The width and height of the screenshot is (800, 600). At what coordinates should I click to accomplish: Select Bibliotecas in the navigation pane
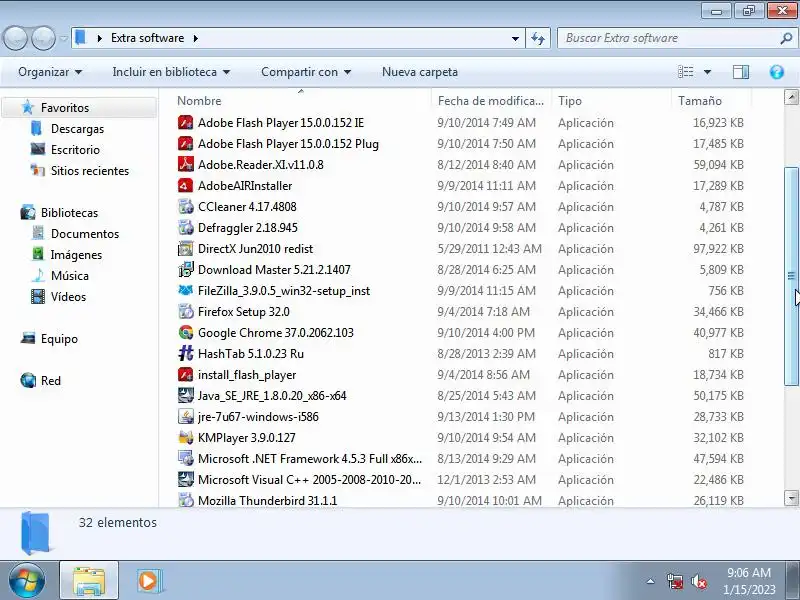(x=69, y=213)
